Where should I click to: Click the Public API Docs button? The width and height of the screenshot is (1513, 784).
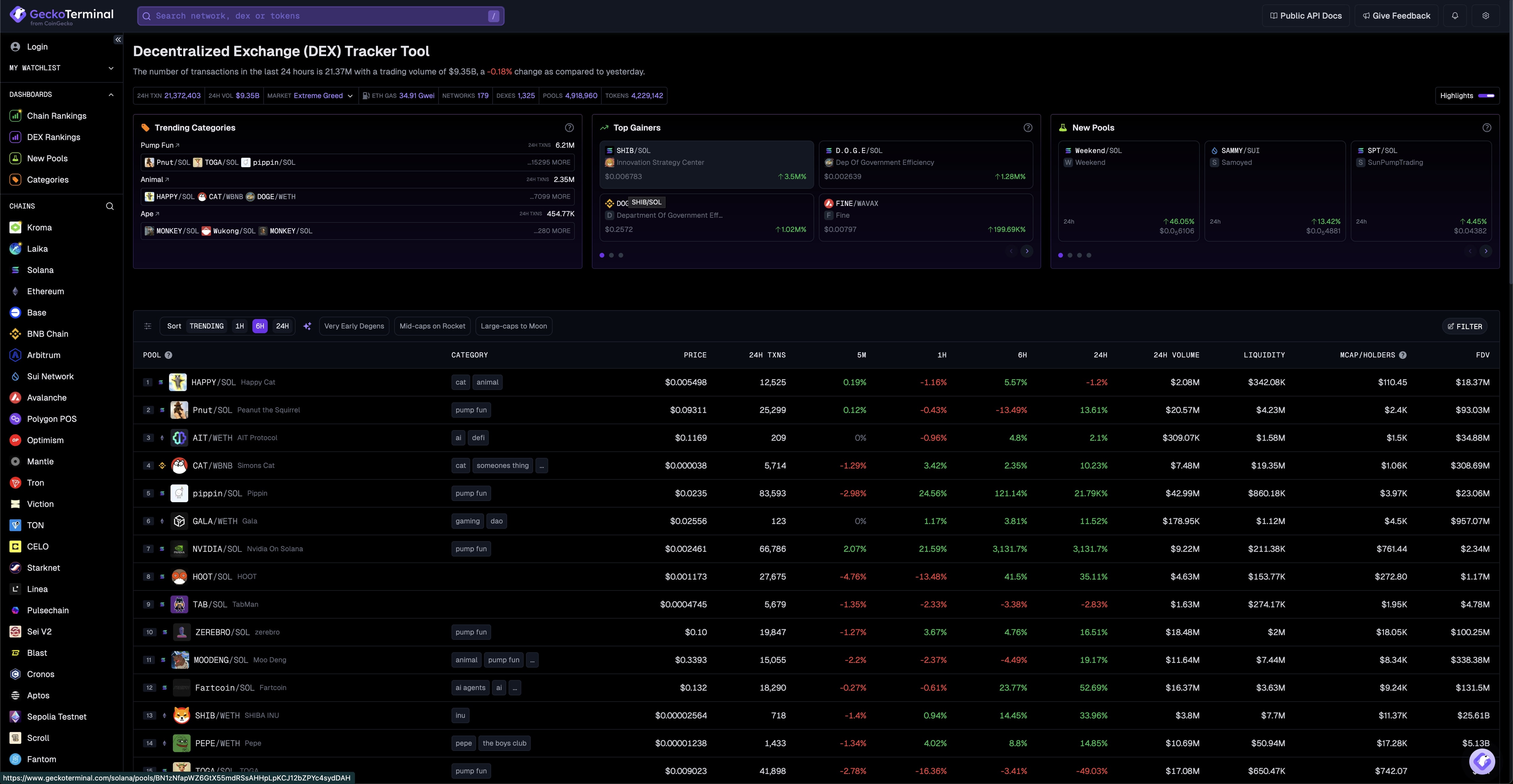(1306, 16)
